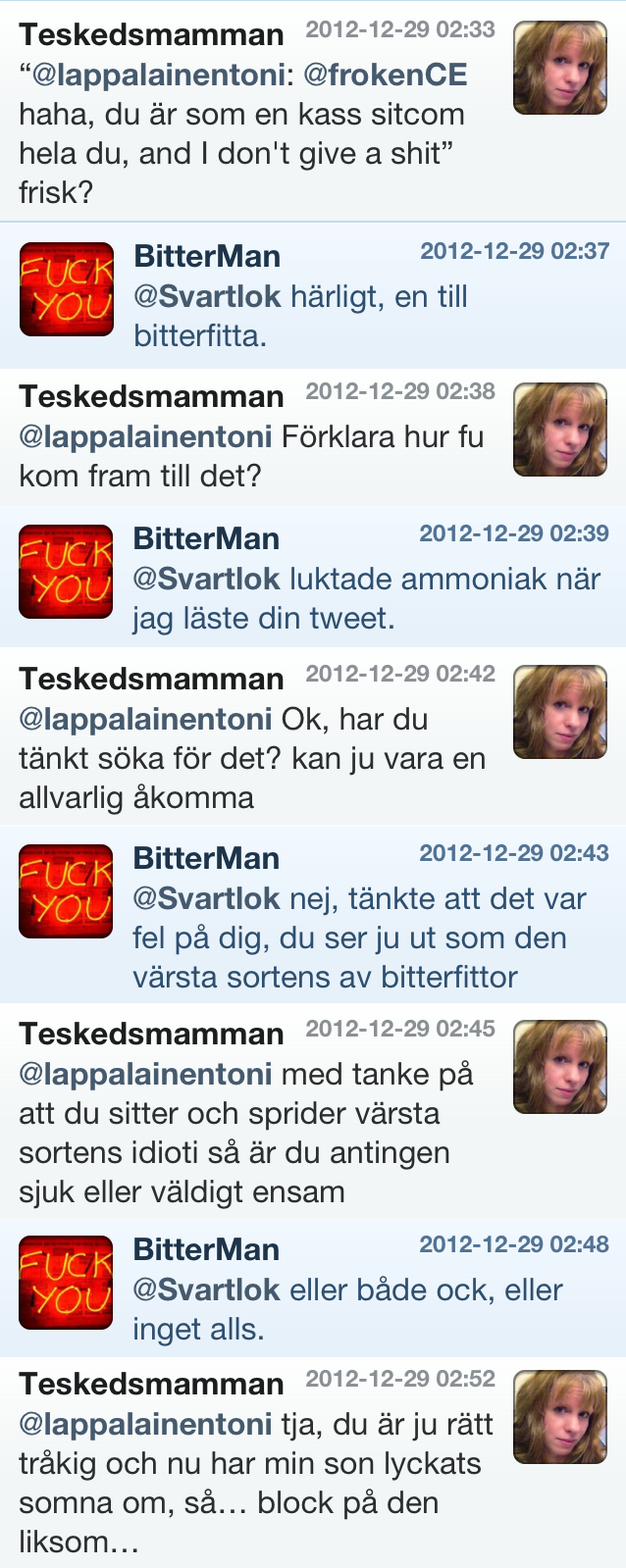Tap Teskedsmamman's avatar on the 02:33 tweet
Viewport: 626px width, 1568px height.
pos(559,68)
